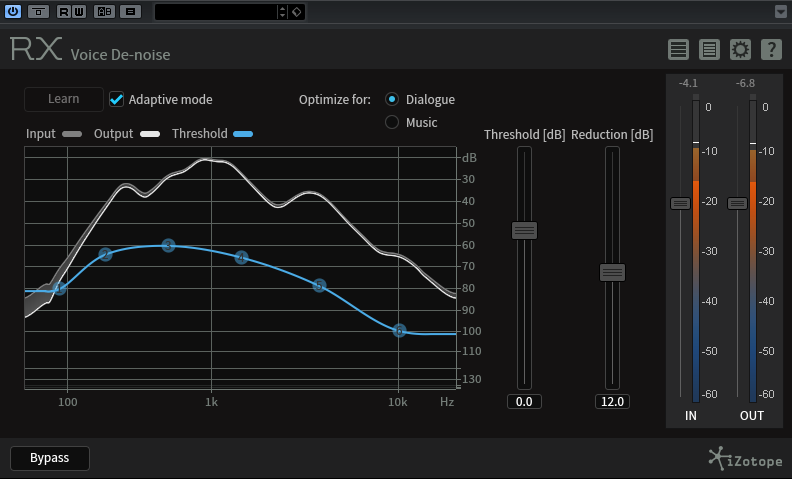Click the 'Optimize for:' label
The image size is (792, 479).
click(x=334, y=100)
